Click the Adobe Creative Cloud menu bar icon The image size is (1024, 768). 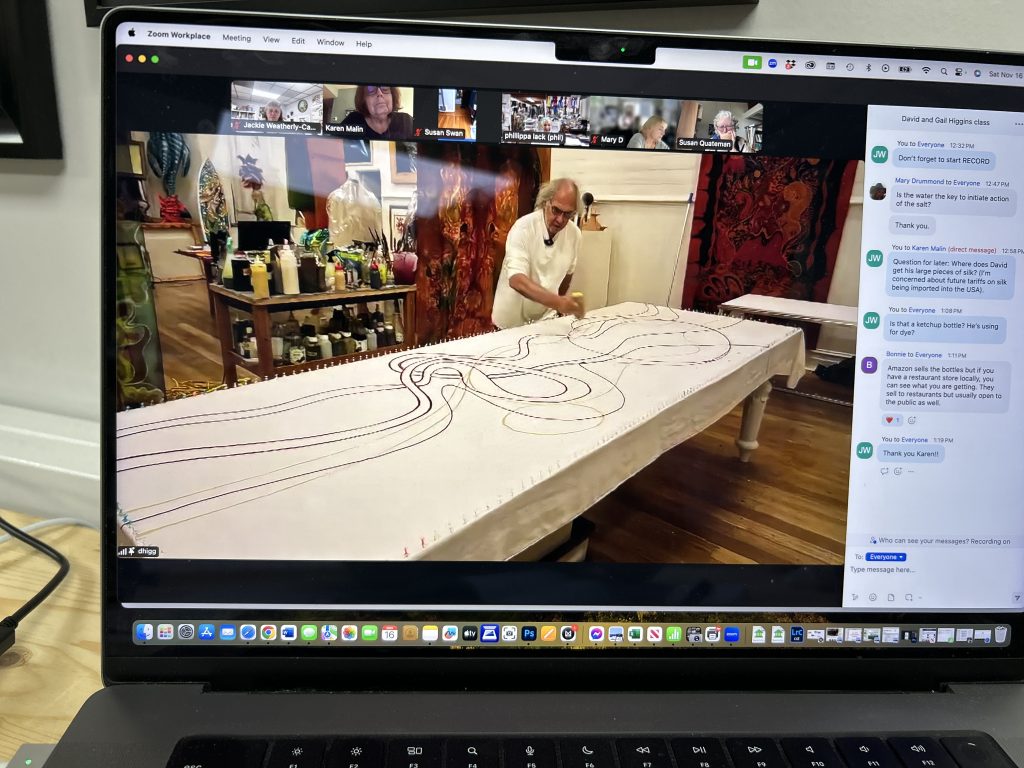tap(809, 64)
